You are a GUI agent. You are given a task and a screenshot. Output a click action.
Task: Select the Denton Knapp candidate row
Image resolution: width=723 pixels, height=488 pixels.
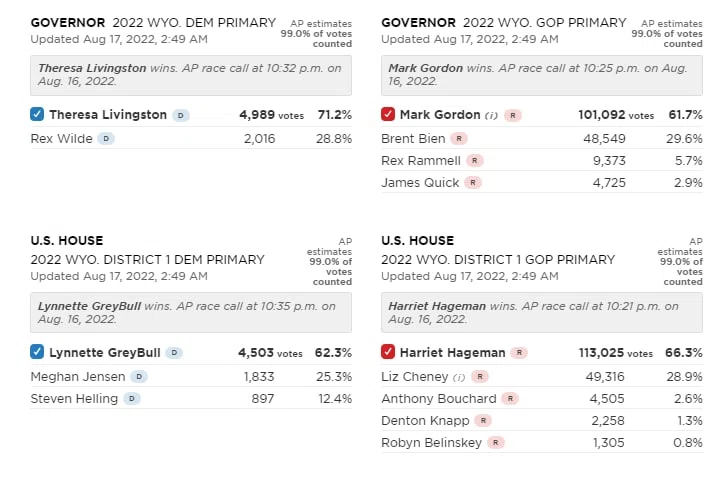542,421
